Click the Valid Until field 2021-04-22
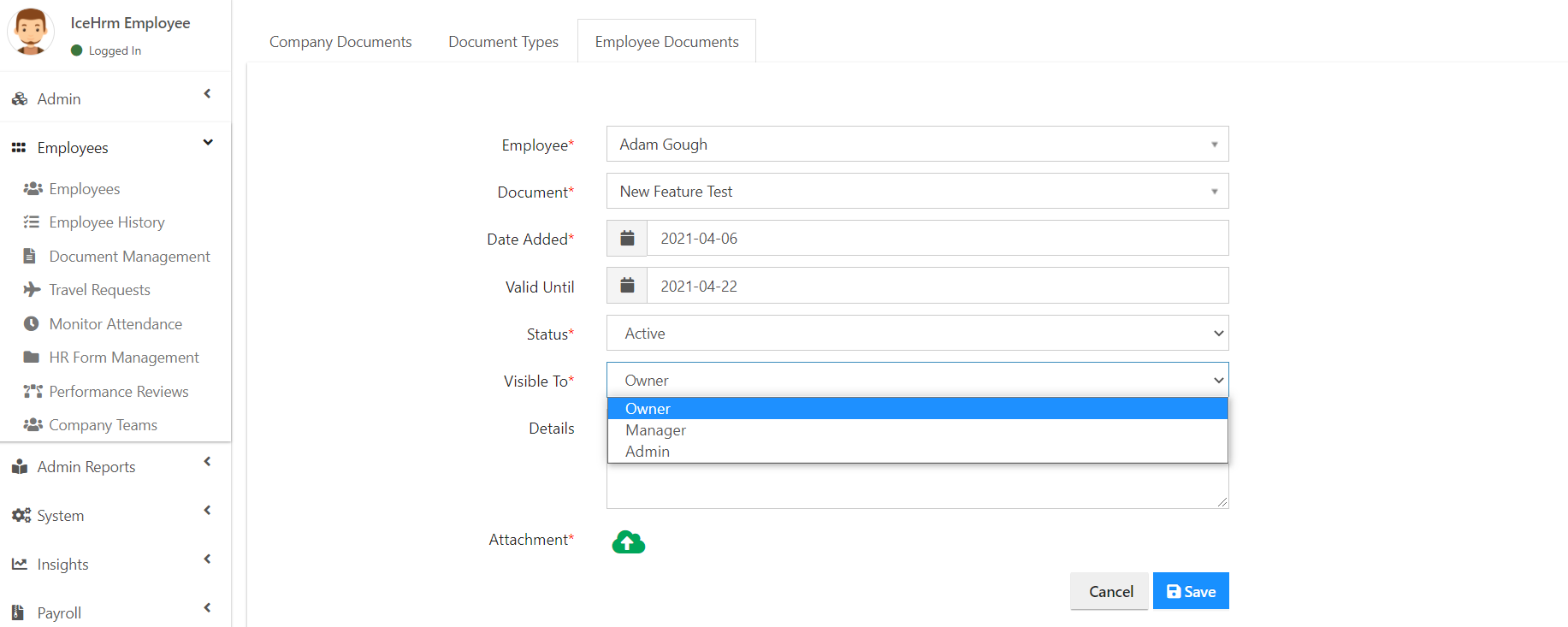 tap(938, 286)
